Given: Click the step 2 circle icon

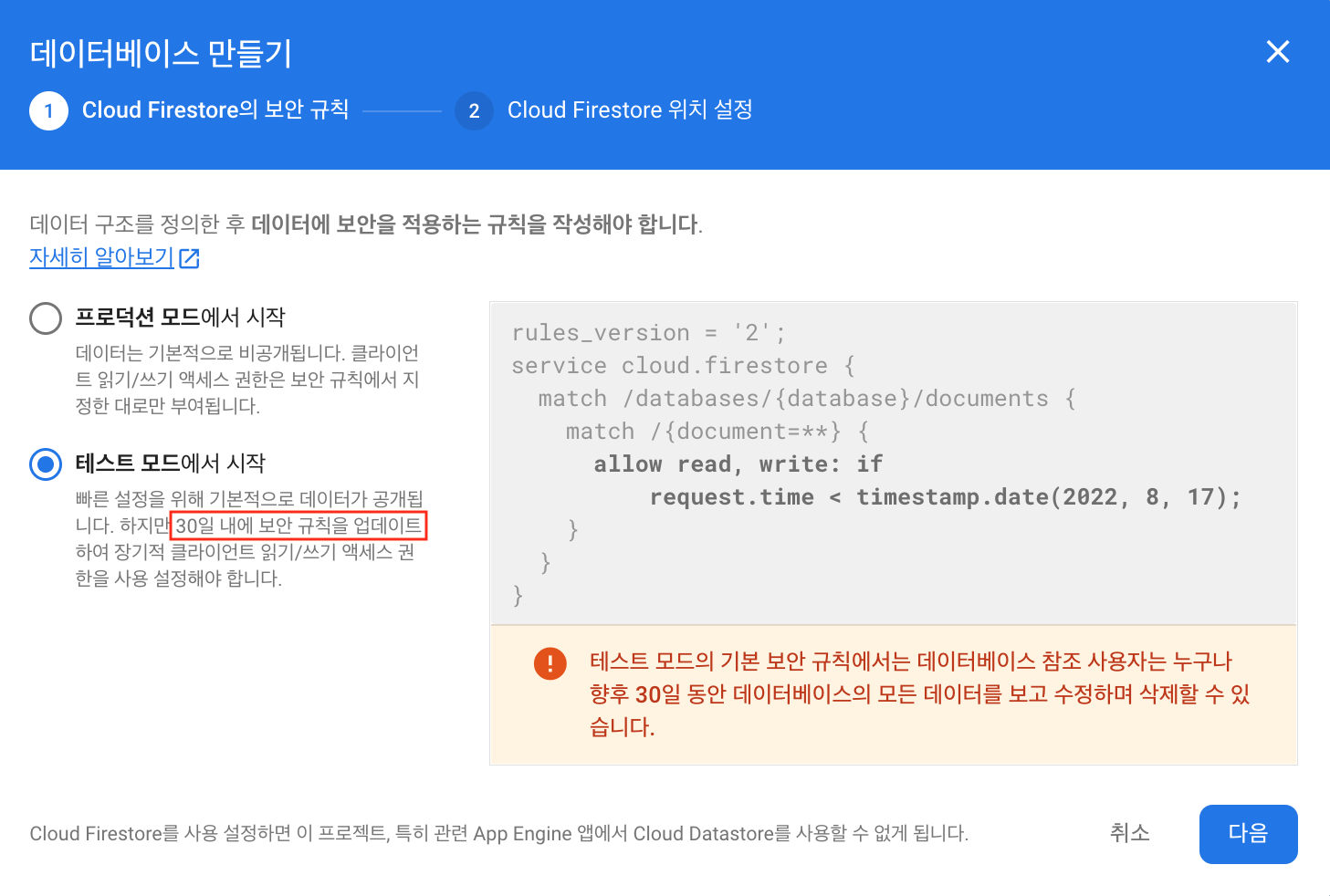Looking at the screenshot, I should [474, 111].
